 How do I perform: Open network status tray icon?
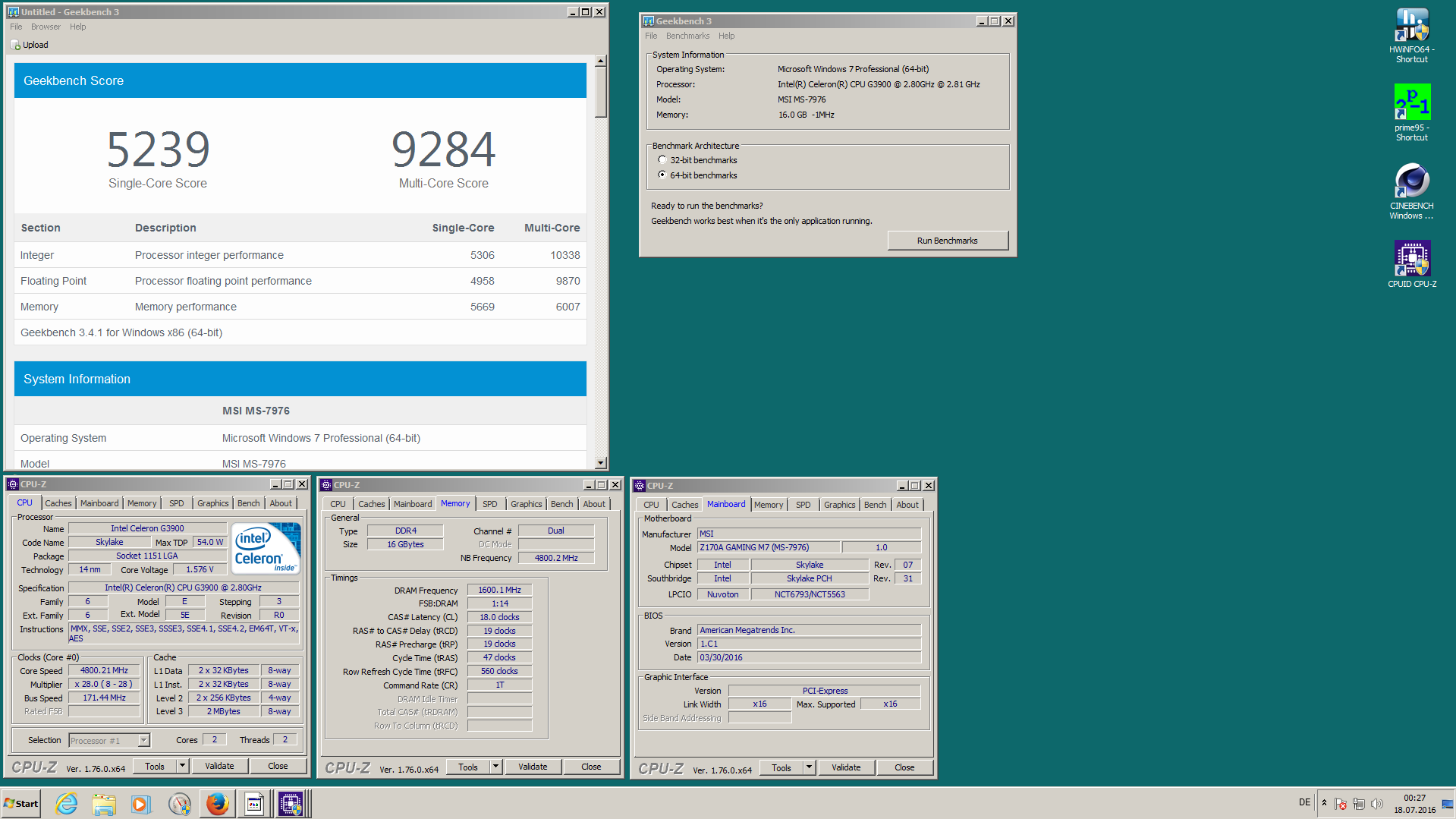[x=1359, y=804]
